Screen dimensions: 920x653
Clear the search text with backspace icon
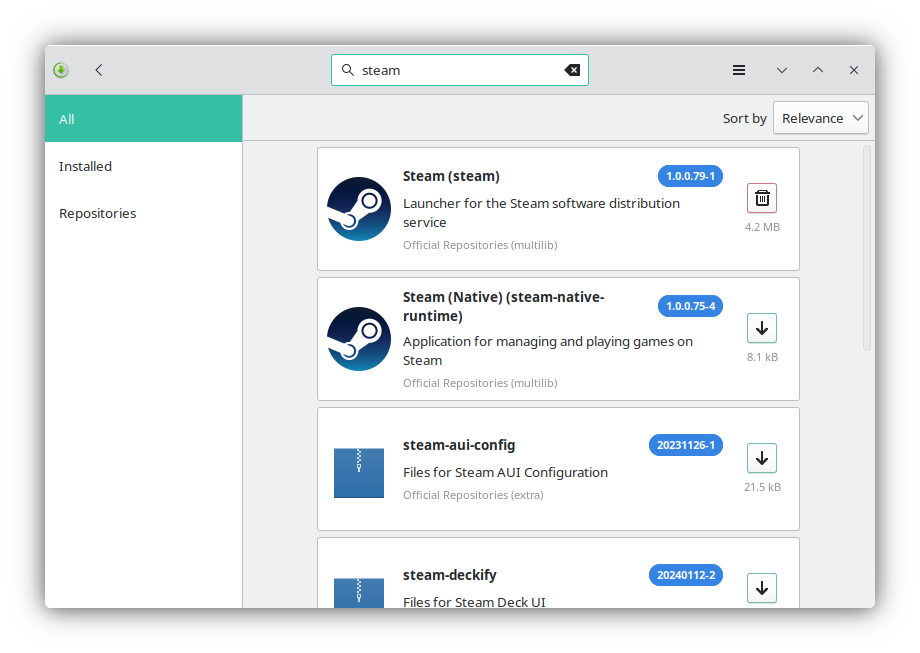(x=572, y=70)
